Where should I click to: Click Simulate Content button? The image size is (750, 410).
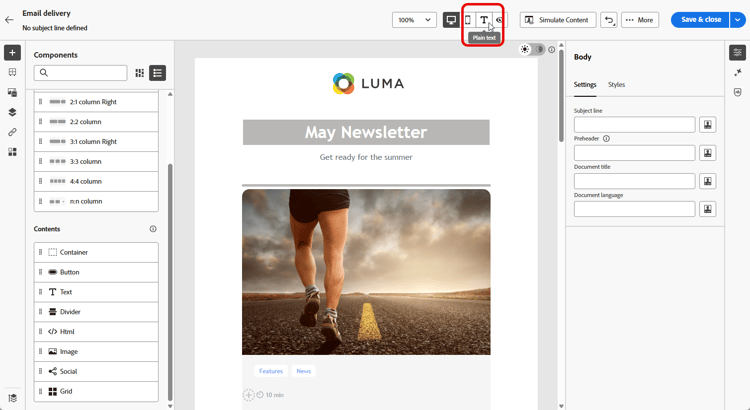pos(558,20)
